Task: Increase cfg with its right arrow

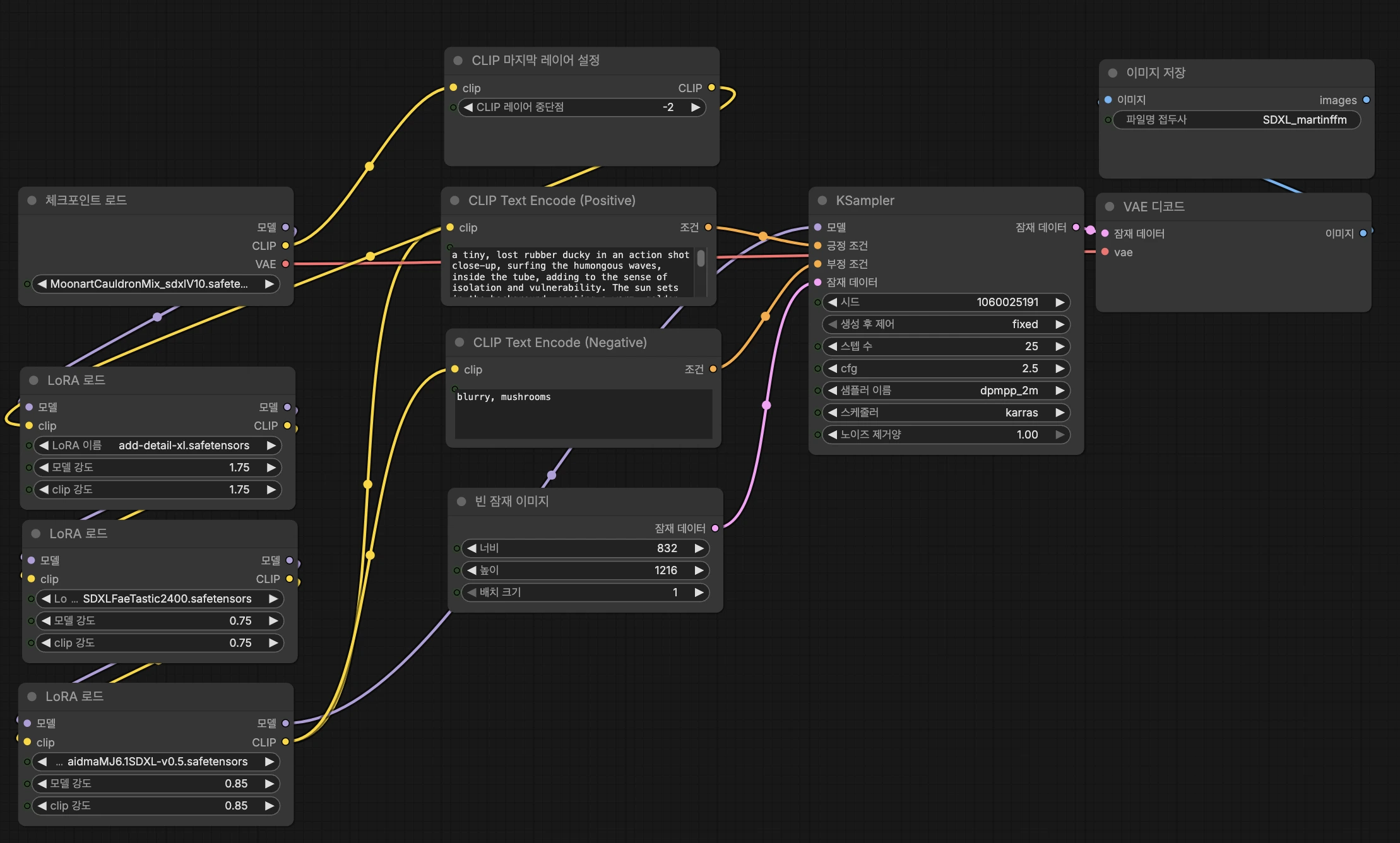Action: tap(1060, 368)
